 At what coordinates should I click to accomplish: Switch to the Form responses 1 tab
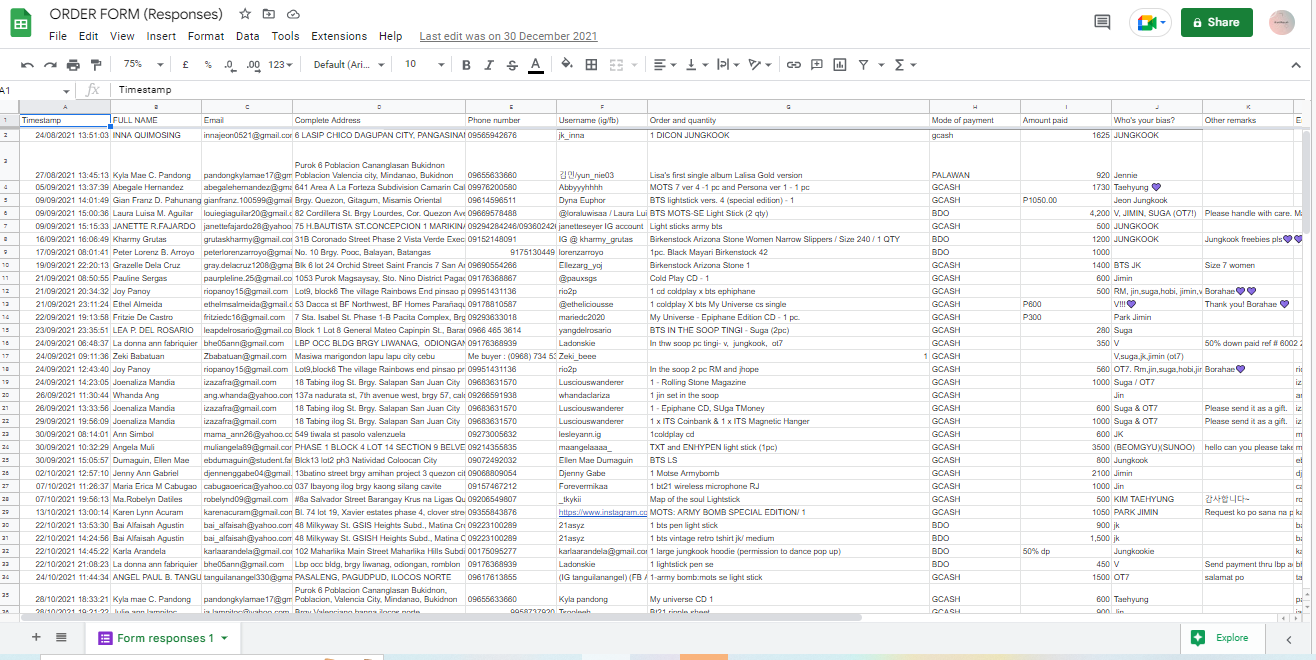point(164,638)
